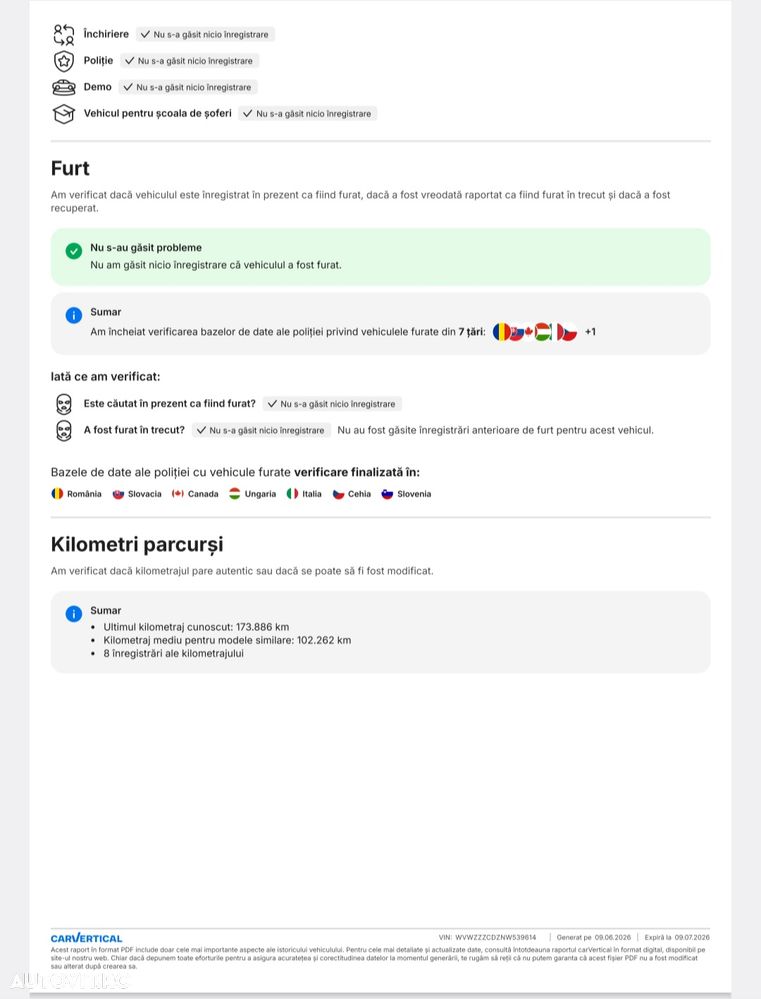The width and height of the screenshot is (761, 999).
Task: Select Italia in the verified countries list
Action: pyautogui.click(x=304, y=494)
